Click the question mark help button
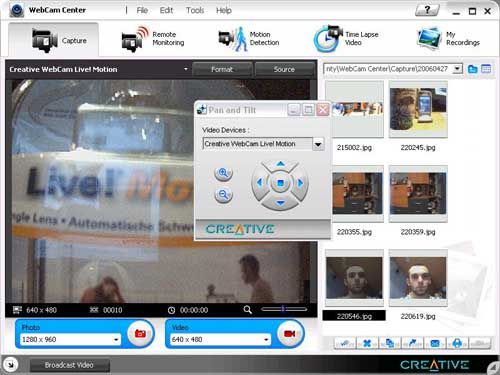 (427, 10)
